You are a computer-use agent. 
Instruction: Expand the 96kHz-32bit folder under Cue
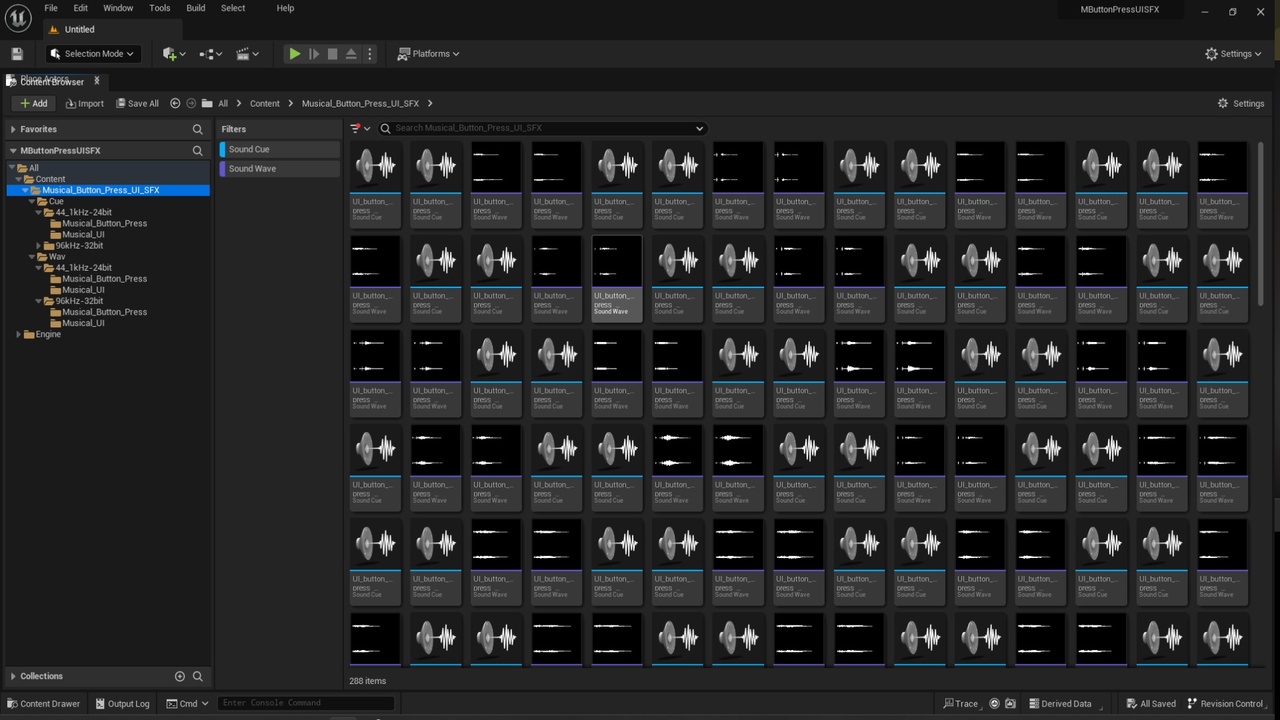pos(38,245)
